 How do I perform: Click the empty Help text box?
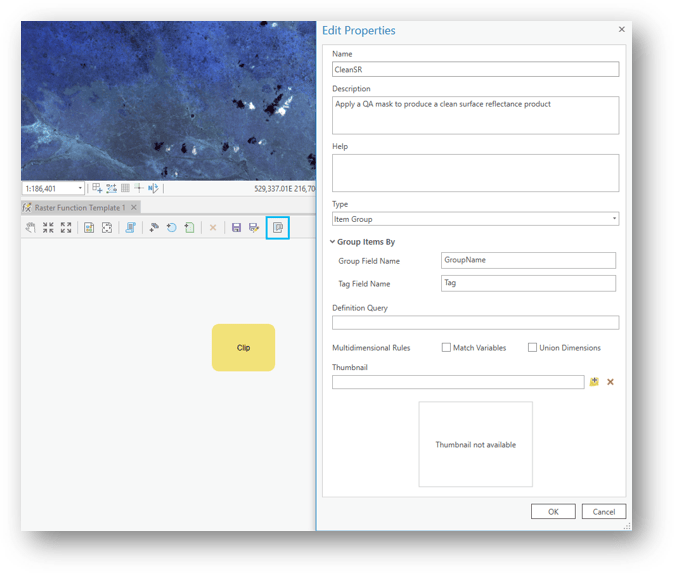[475, 173]
